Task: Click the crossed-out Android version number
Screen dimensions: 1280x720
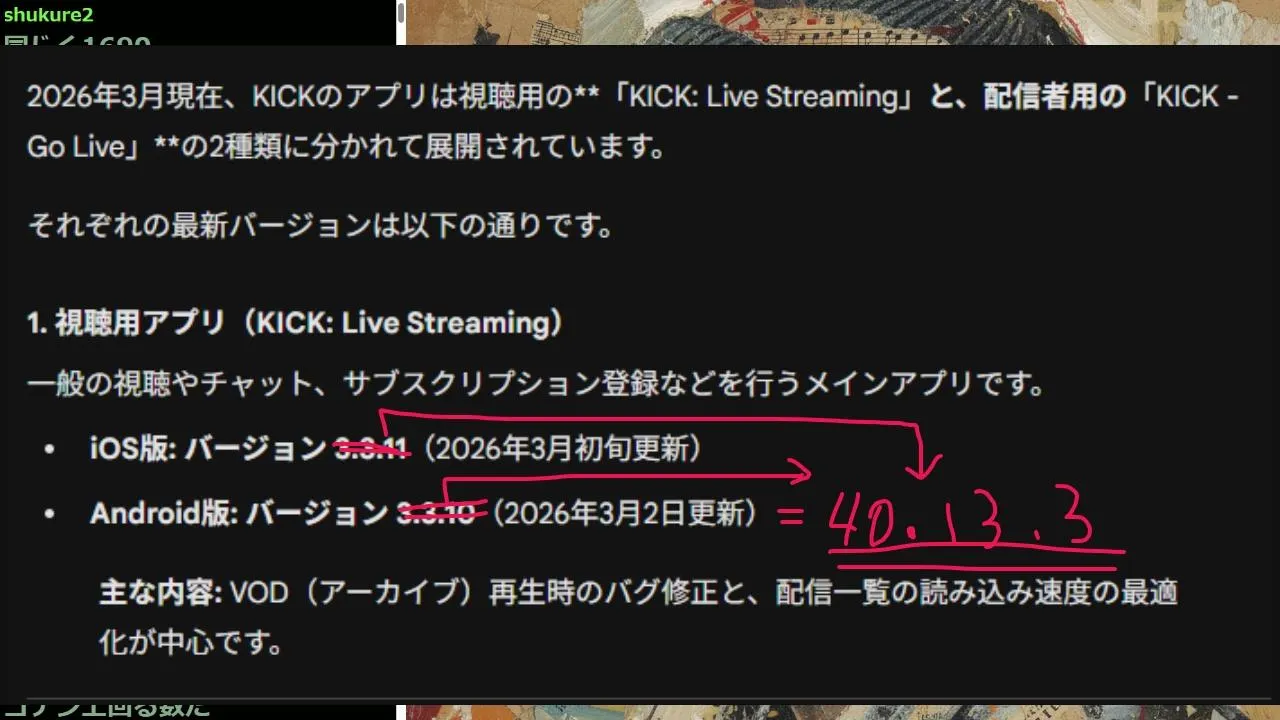Action: (x=437, y=514)
